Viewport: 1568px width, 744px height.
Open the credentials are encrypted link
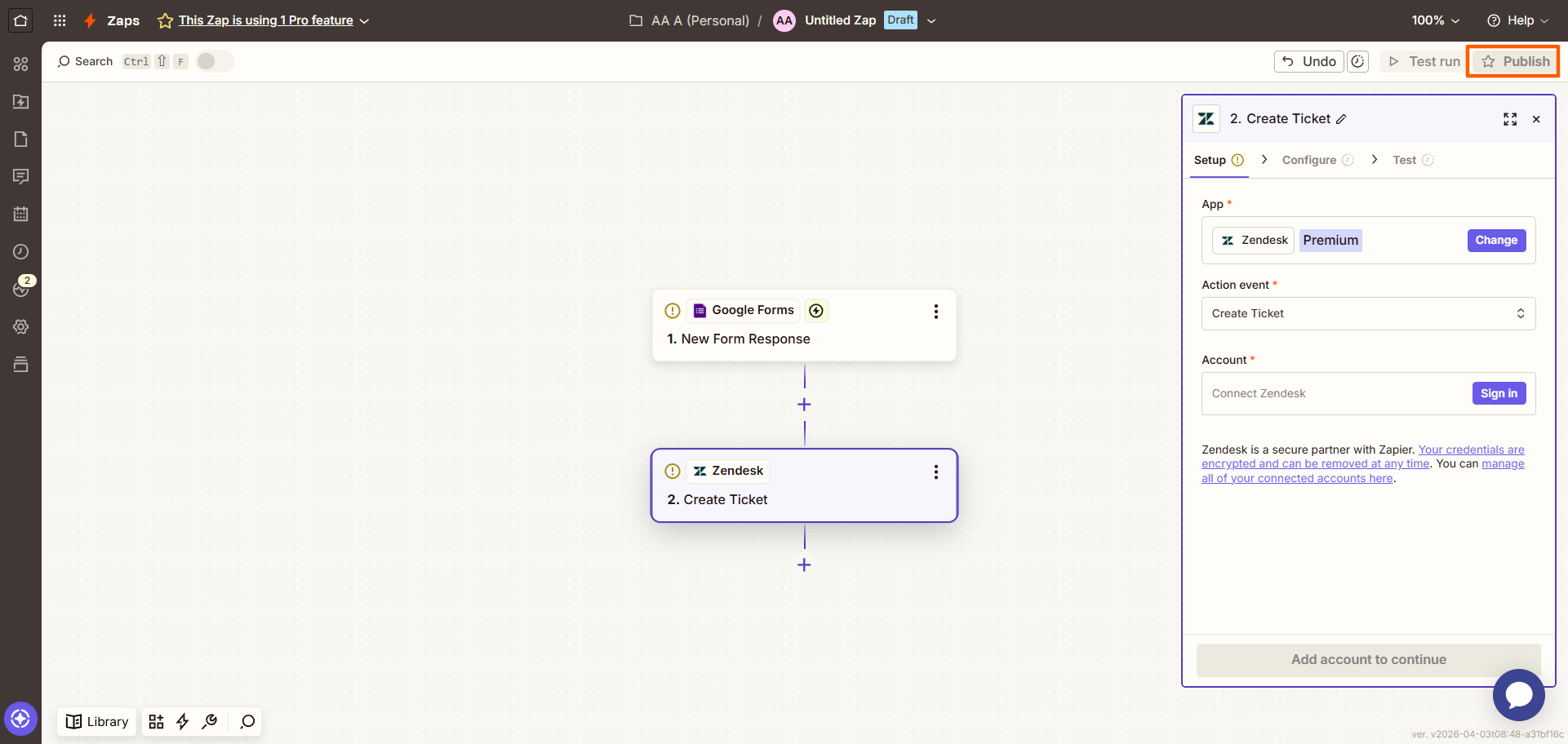[x=1363, y=456]
